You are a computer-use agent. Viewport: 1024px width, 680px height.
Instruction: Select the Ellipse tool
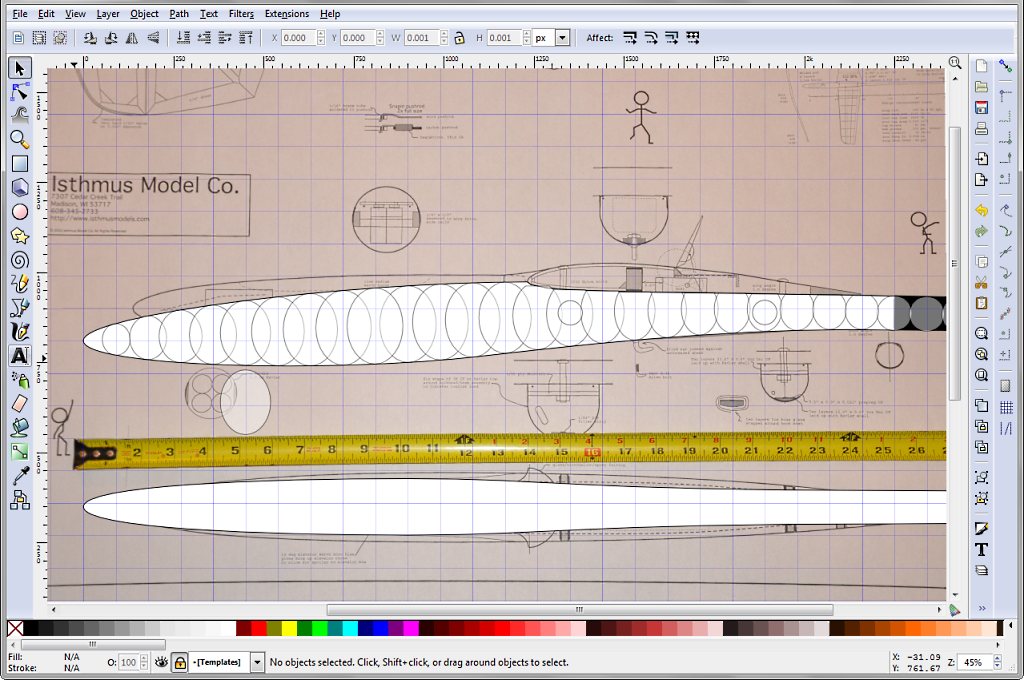20,212
